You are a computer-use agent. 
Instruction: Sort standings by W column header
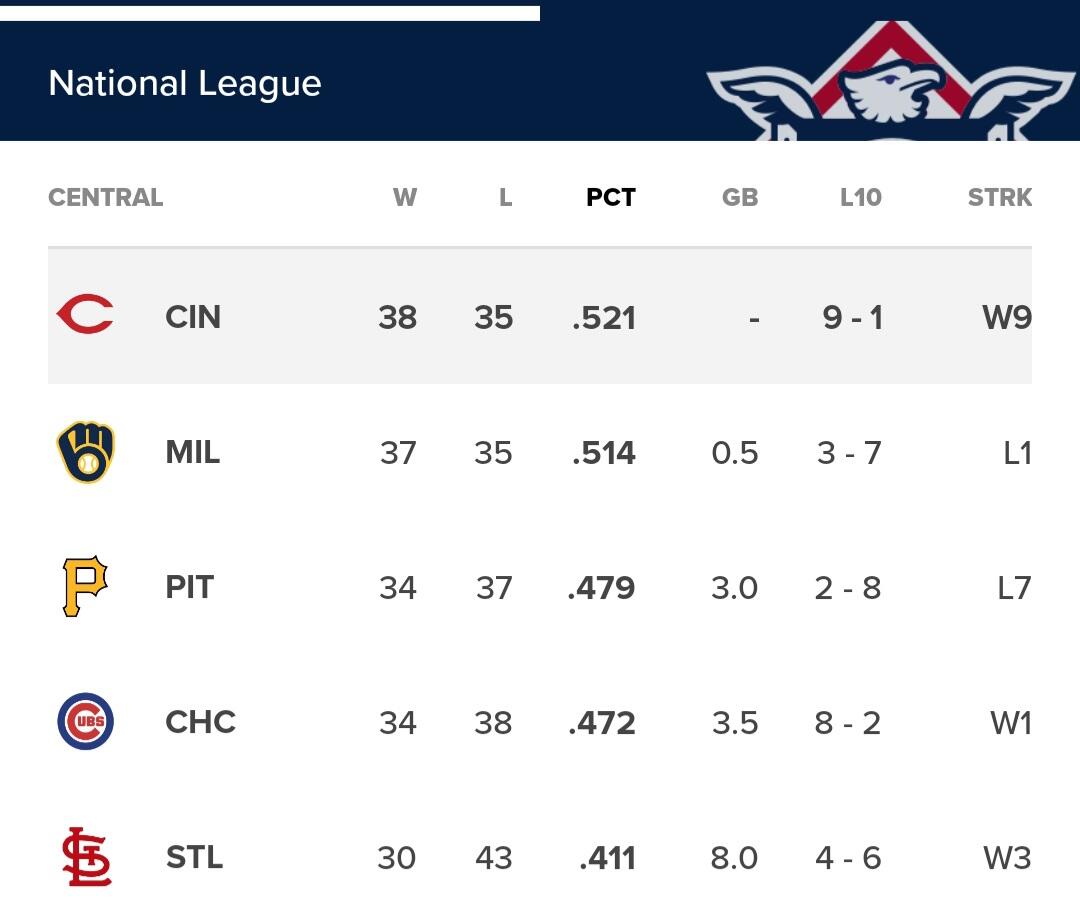[404, 198]
